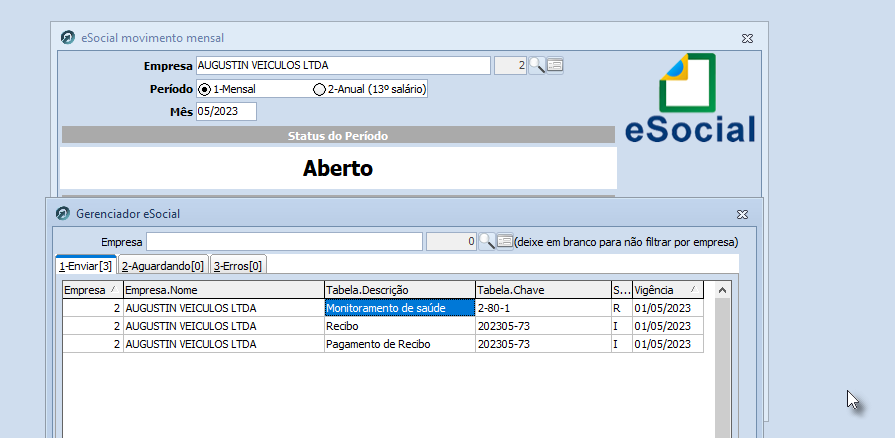The image size is (895, 438).
Task: Click the I status cell in the Recibo row
Action: (621, 326)
